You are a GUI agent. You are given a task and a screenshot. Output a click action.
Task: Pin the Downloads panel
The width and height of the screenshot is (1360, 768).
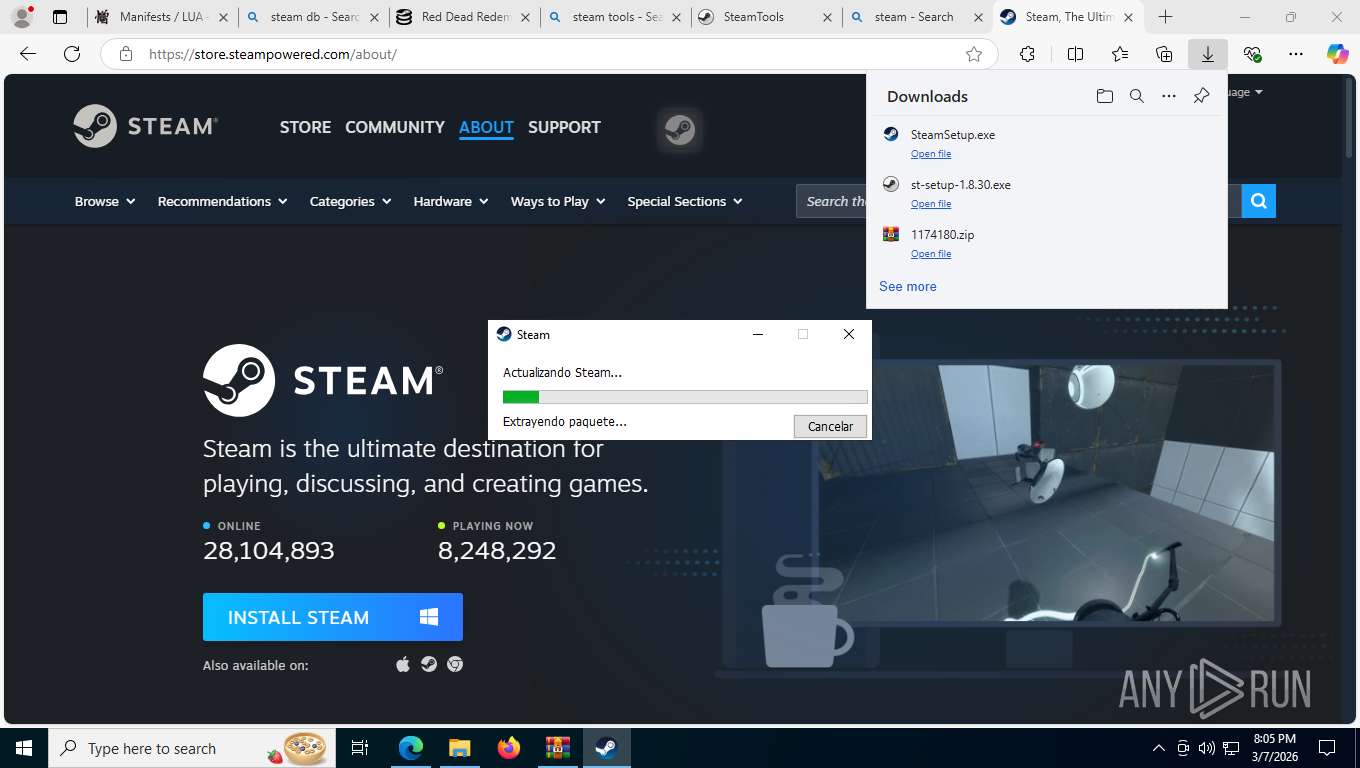coord(1201,96)
